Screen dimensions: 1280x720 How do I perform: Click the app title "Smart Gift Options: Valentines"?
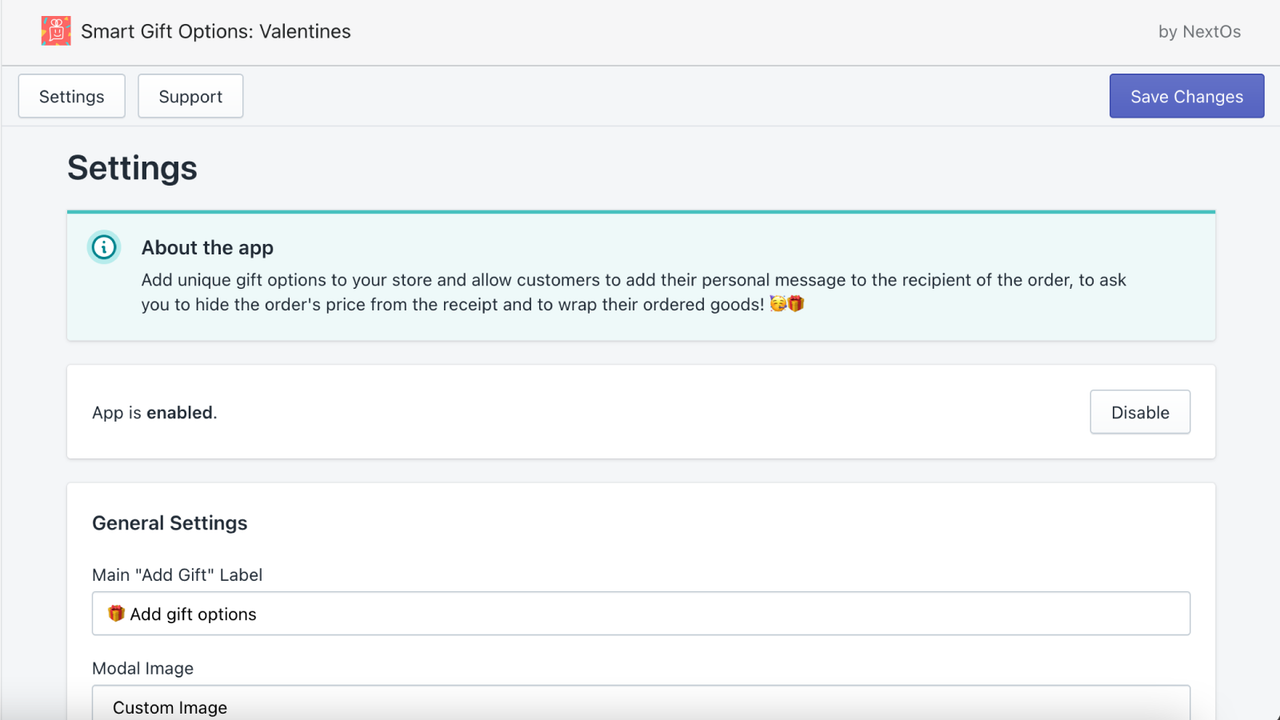click(x=217, y=31)
